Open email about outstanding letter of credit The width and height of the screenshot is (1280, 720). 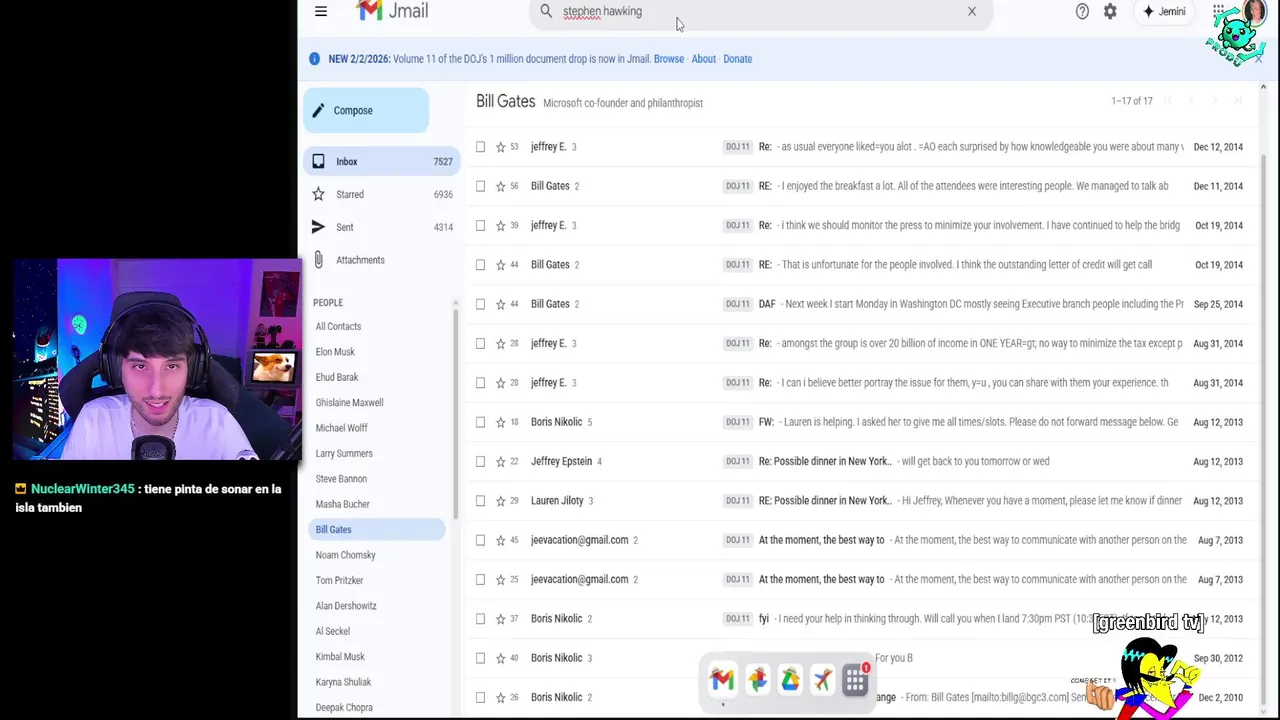click(x=860, y=265)
